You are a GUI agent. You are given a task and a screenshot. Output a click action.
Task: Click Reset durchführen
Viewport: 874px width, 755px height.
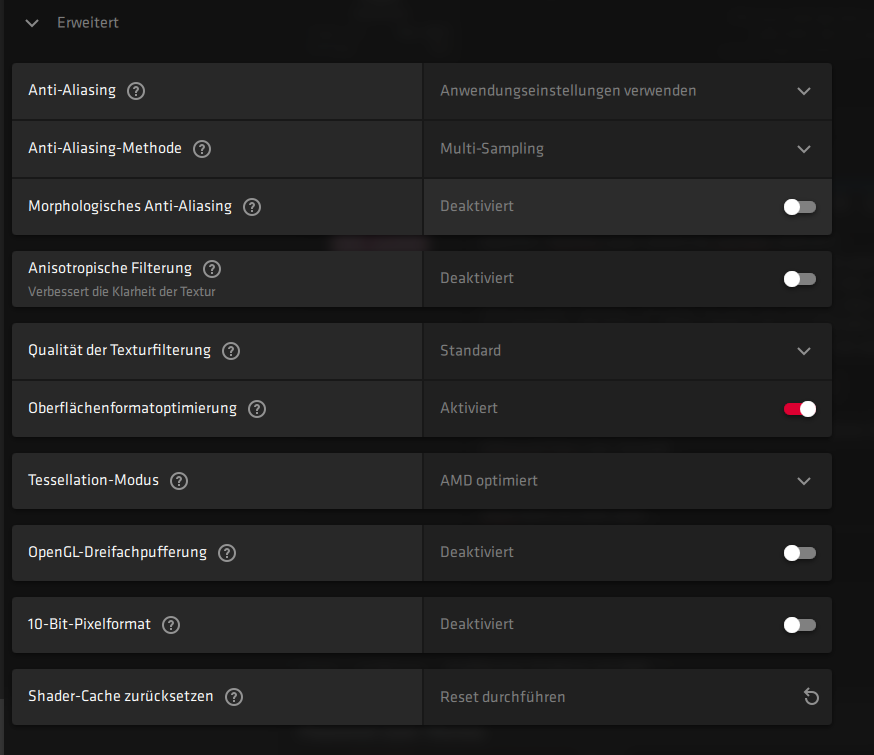click(x=502, y=697)
